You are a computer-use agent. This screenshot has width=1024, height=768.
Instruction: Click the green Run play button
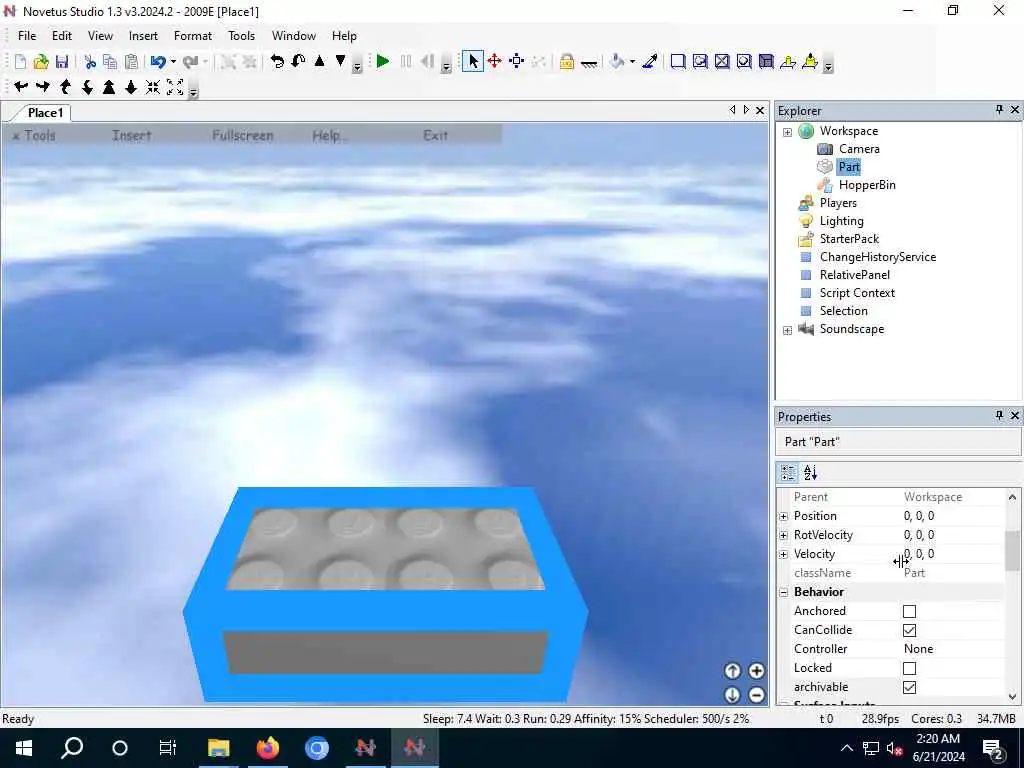pos(383,61)
